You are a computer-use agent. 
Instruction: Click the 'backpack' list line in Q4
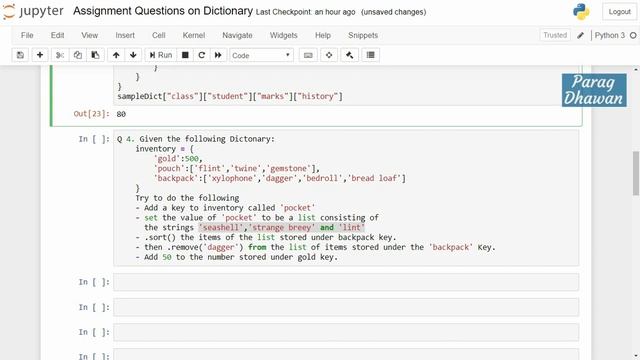pos(280,178)
